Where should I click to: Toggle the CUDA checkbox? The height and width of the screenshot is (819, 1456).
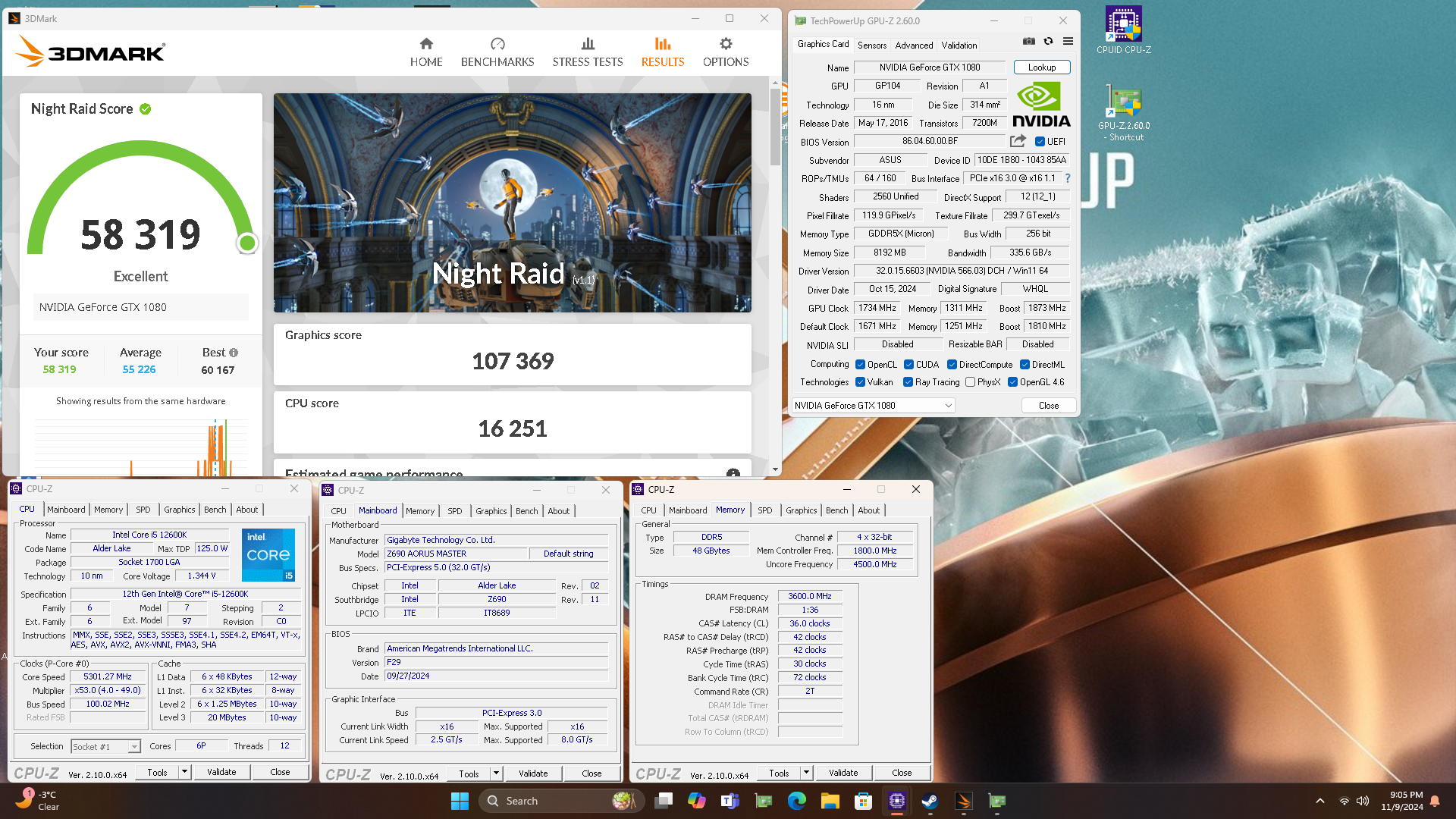(x=908, y=365)
